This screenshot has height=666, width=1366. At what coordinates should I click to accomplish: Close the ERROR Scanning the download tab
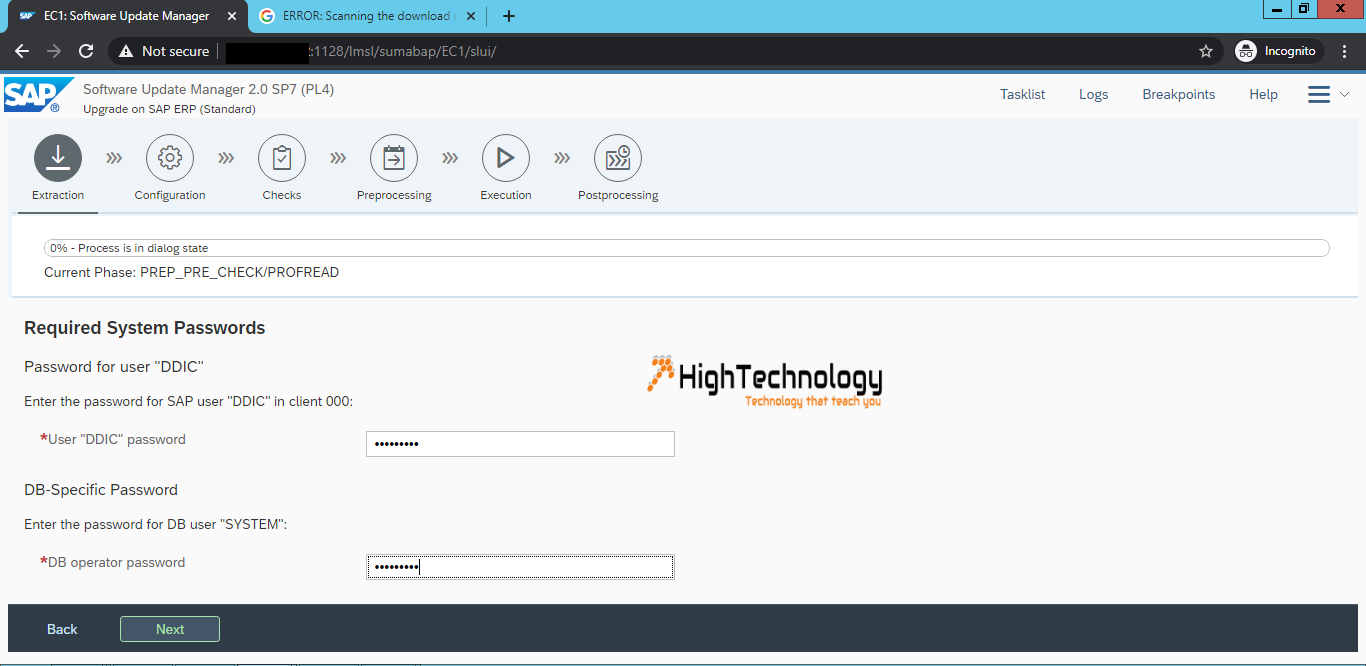(x=473, y=16)
